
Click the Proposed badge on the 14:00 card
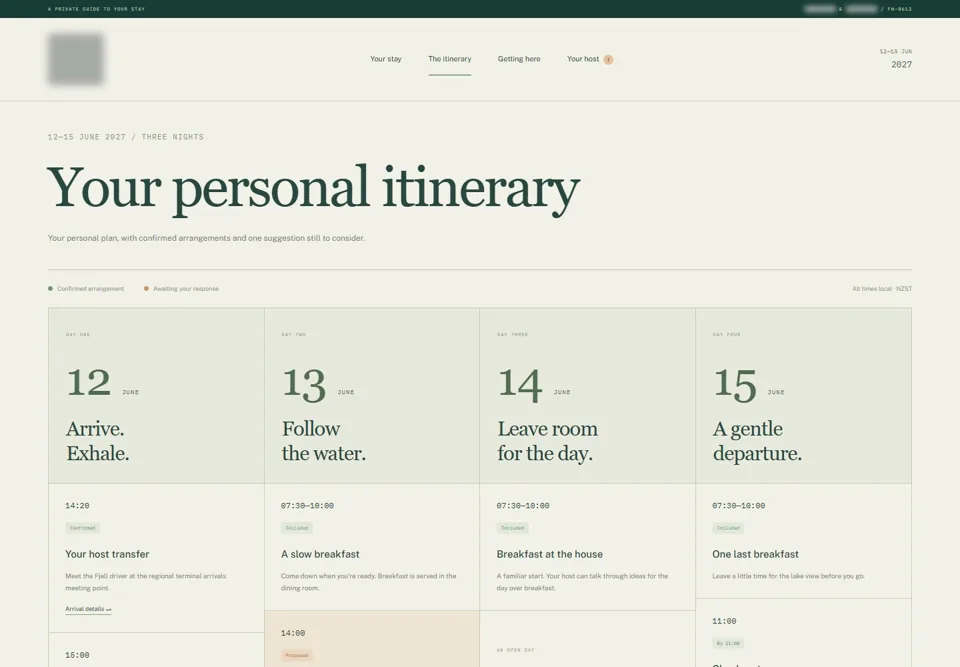pos(297,655)
